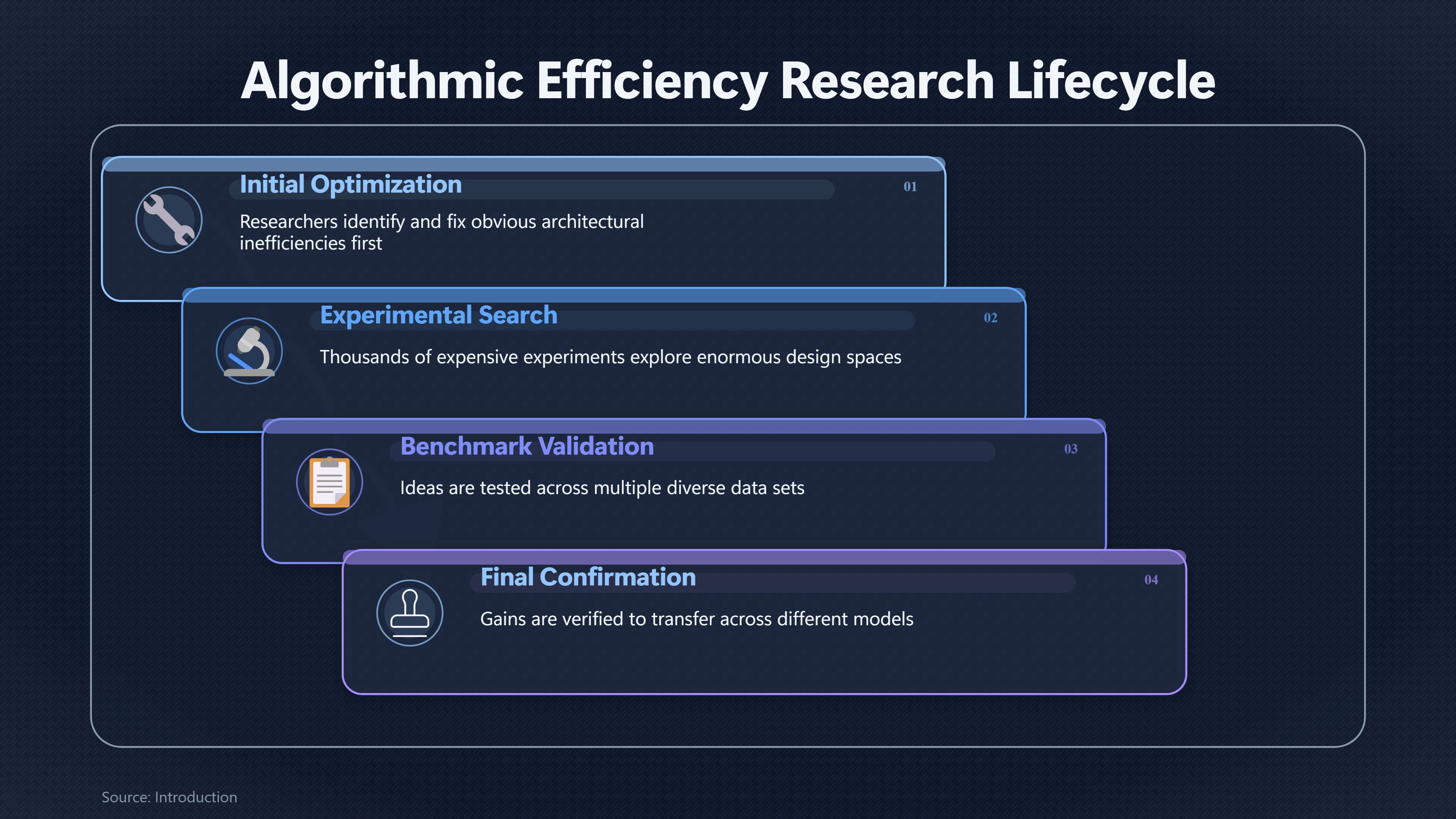The image size is (1456, 819).
Task: Click the step number 04
Action: pyautogui.click(x=1151, y=580)
